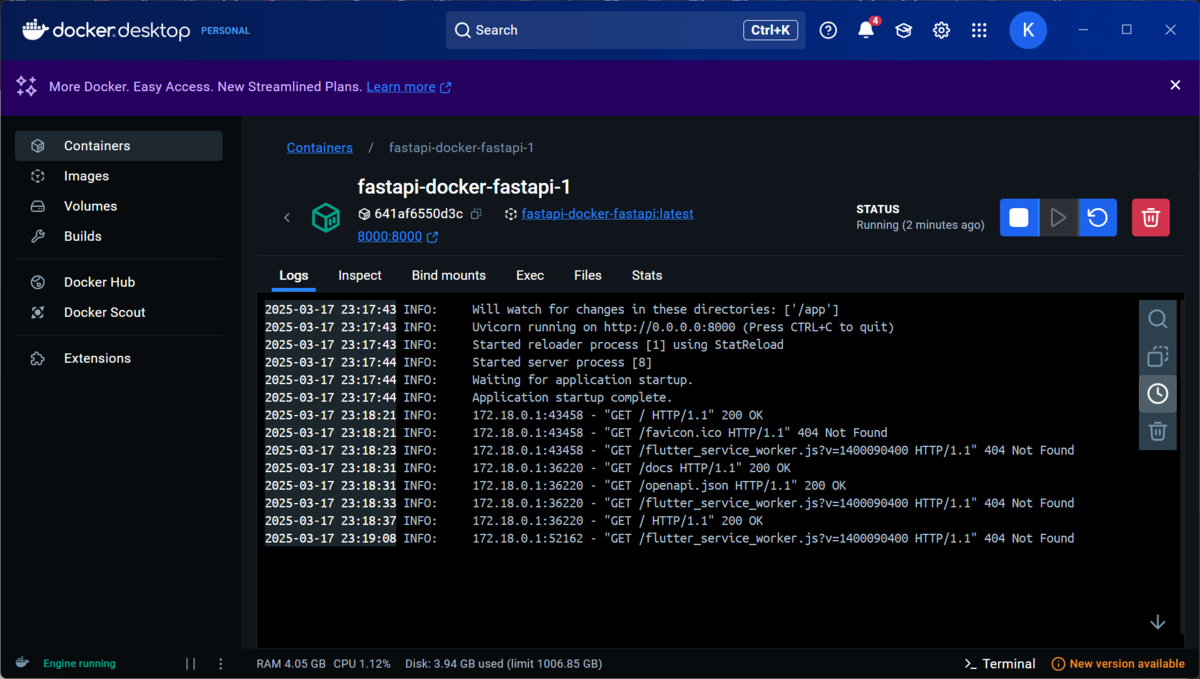Switch to the Exec tab
This screenshot has width=1200, height=679.
[530, 275]
